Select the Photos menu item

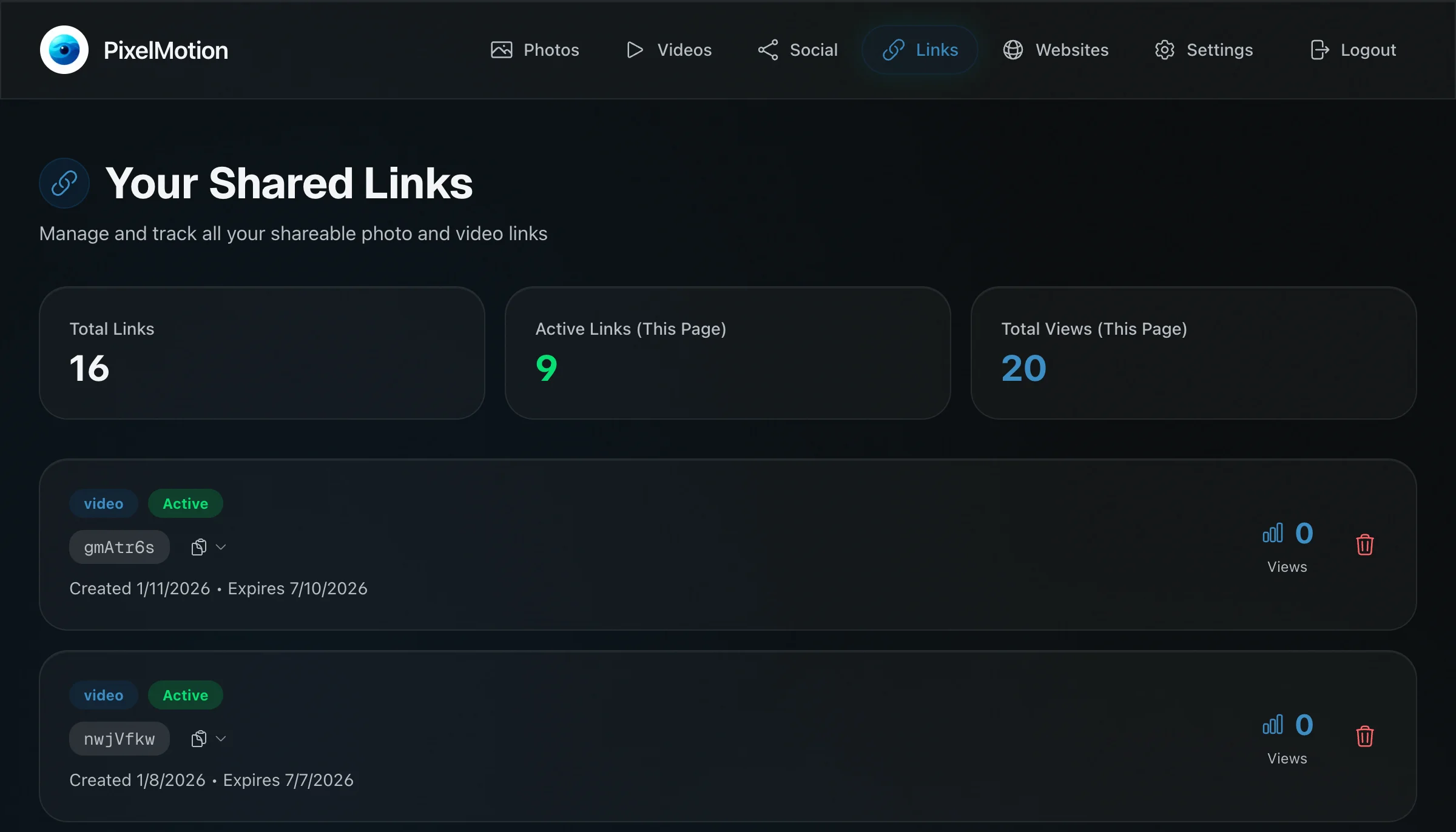tap(551, 50)
